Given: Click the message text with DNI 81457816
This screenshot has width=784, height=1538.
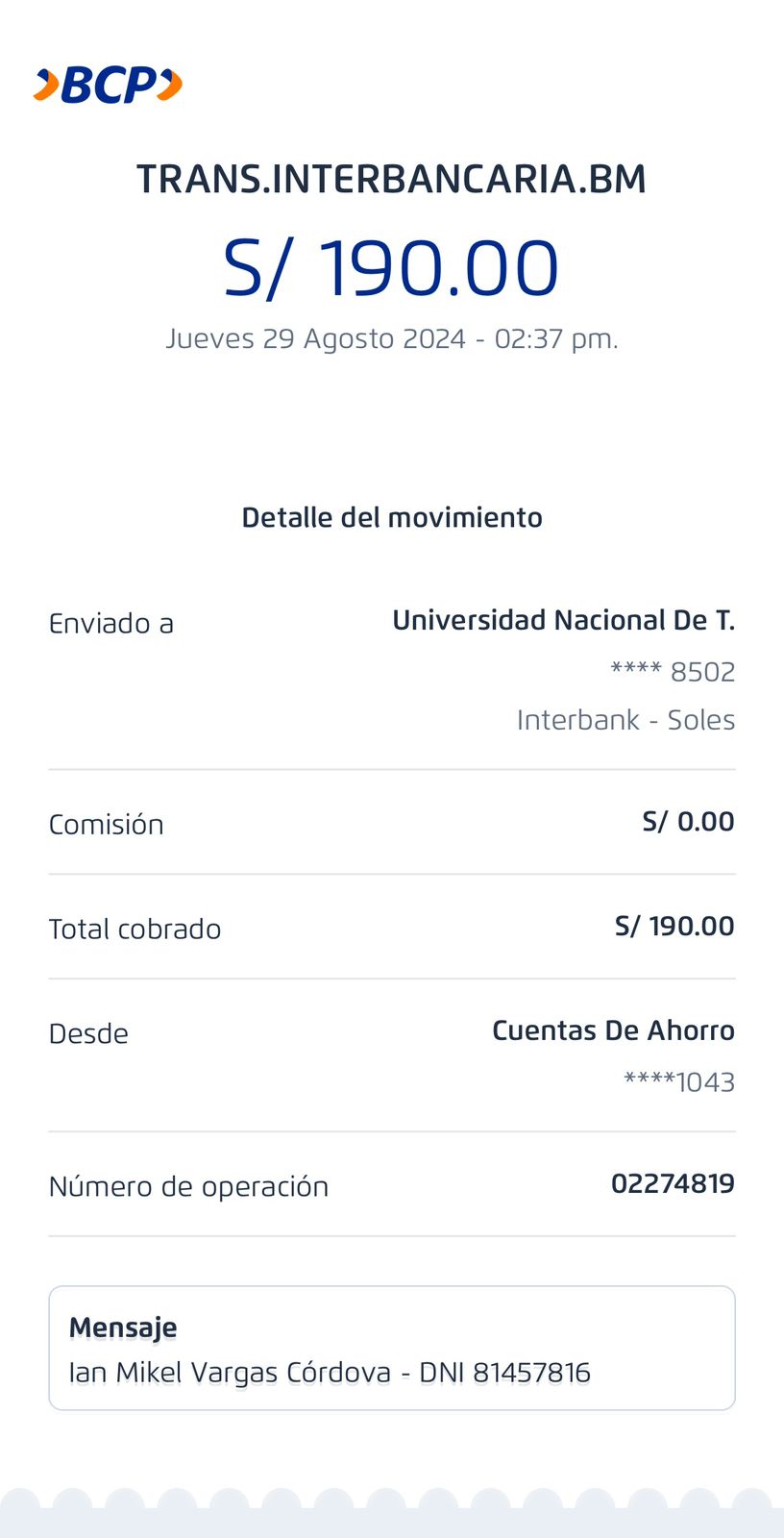Looking at the screenshot, I should [x=330, y=1373].
